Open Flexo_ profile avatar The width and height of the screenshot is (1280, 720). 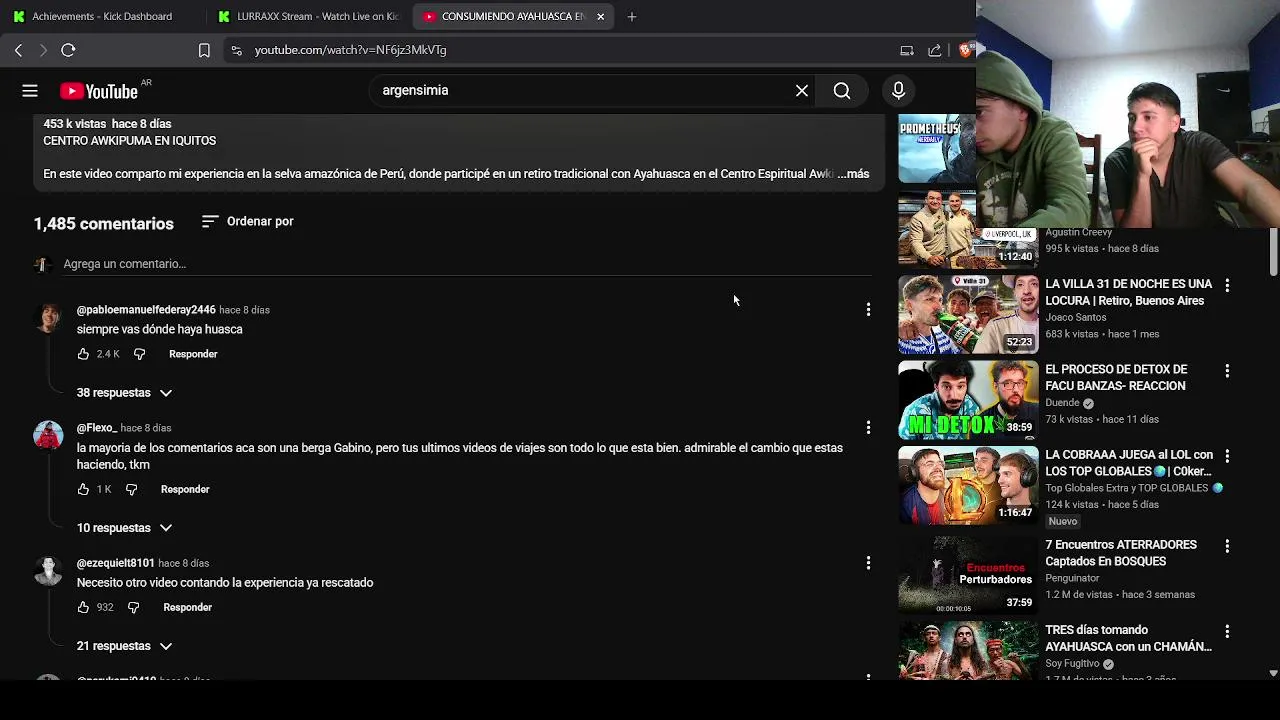pyautogui.click(x=48, y=435)
